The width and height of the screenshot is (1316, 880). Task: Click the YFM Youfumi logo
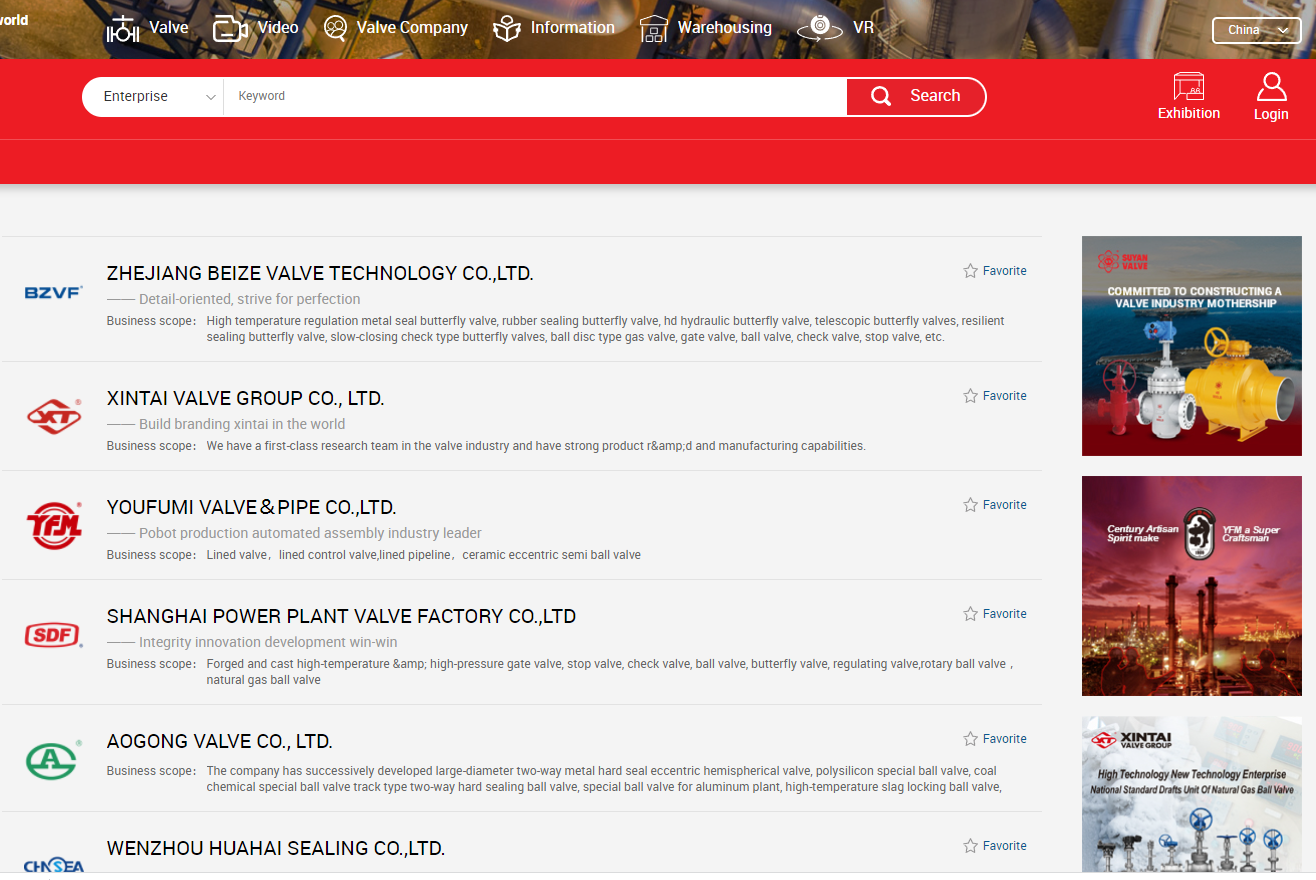(x=53, y=525)
